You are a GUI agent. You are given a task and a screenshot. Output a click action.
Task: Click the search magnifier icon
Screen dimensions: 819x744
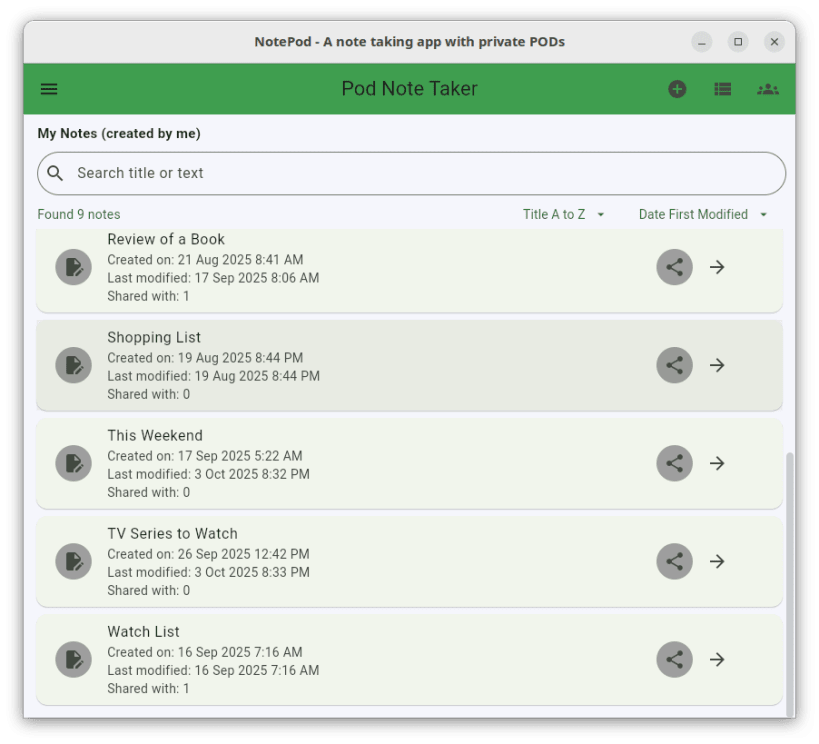[x=55, y=173]
